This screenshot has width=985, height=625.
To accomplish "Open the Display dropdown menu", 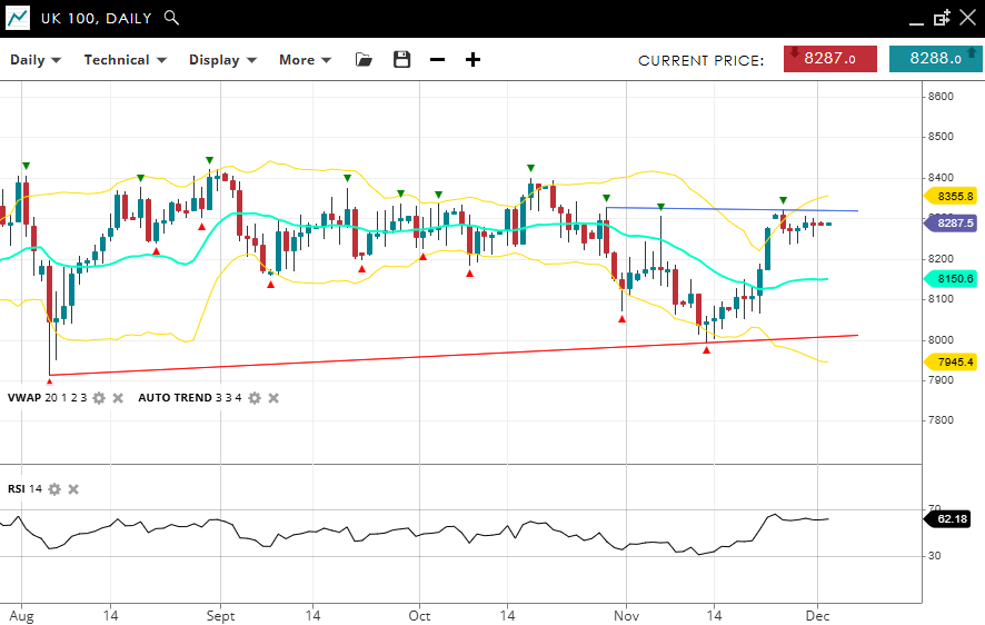I will [x=223, y=60].
